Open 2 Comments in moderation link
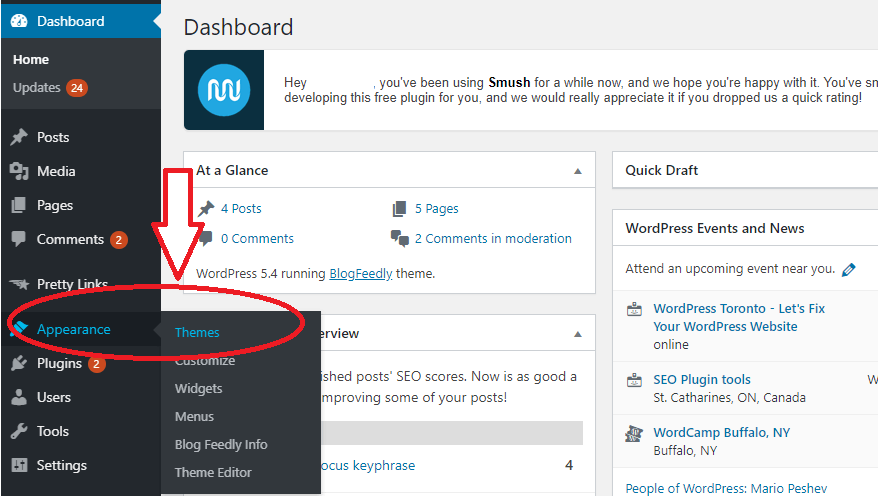 tap(493, 238)
